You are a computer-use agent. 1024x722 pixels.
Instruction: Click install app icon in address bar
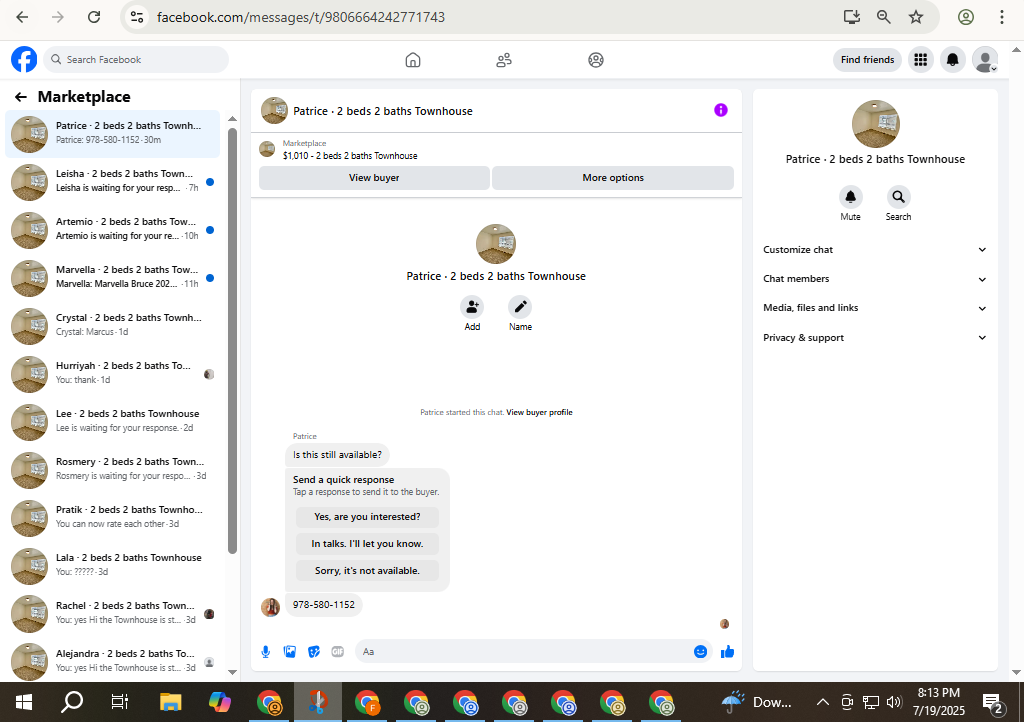(x=852, y=17)
